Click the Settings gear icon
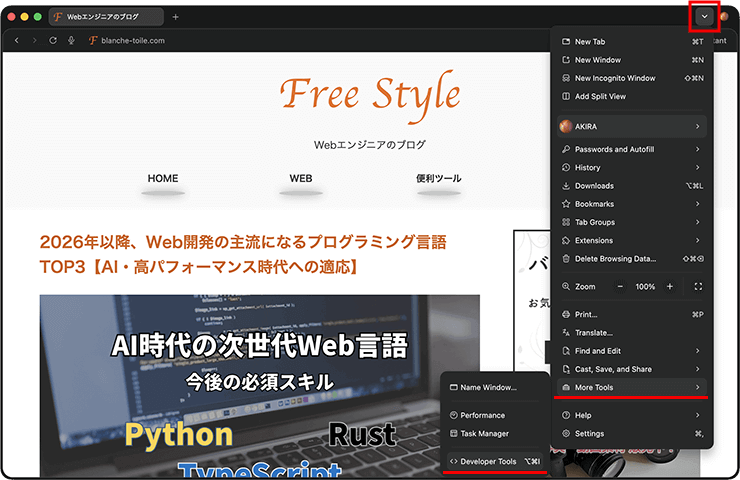This screenshot has width=740, height=480. (x=566, y=433)
